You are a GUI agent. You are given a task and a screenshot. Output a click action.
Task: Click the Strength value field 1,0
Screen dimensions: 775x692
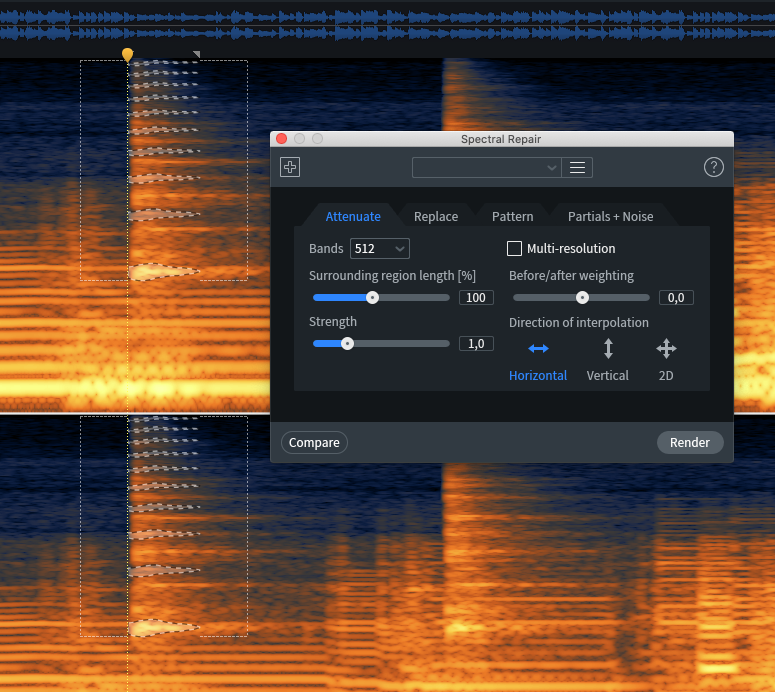tap(476, 344)
